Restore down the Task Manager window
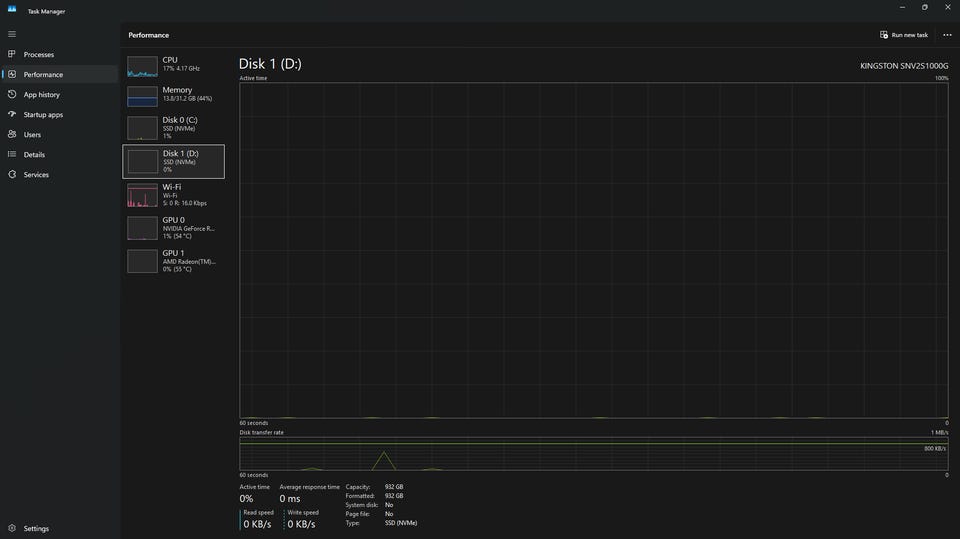 [x=924, y=7]
